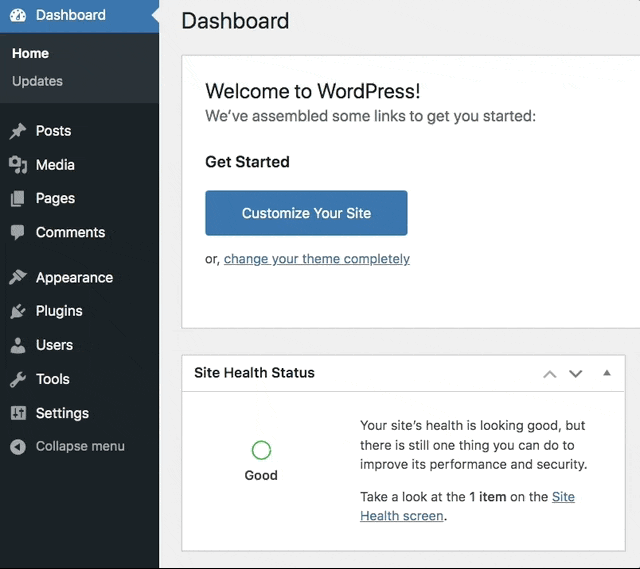This screenshot has width=640, height=569.
Task: Open the Posts menu
Action: point(80,131)
